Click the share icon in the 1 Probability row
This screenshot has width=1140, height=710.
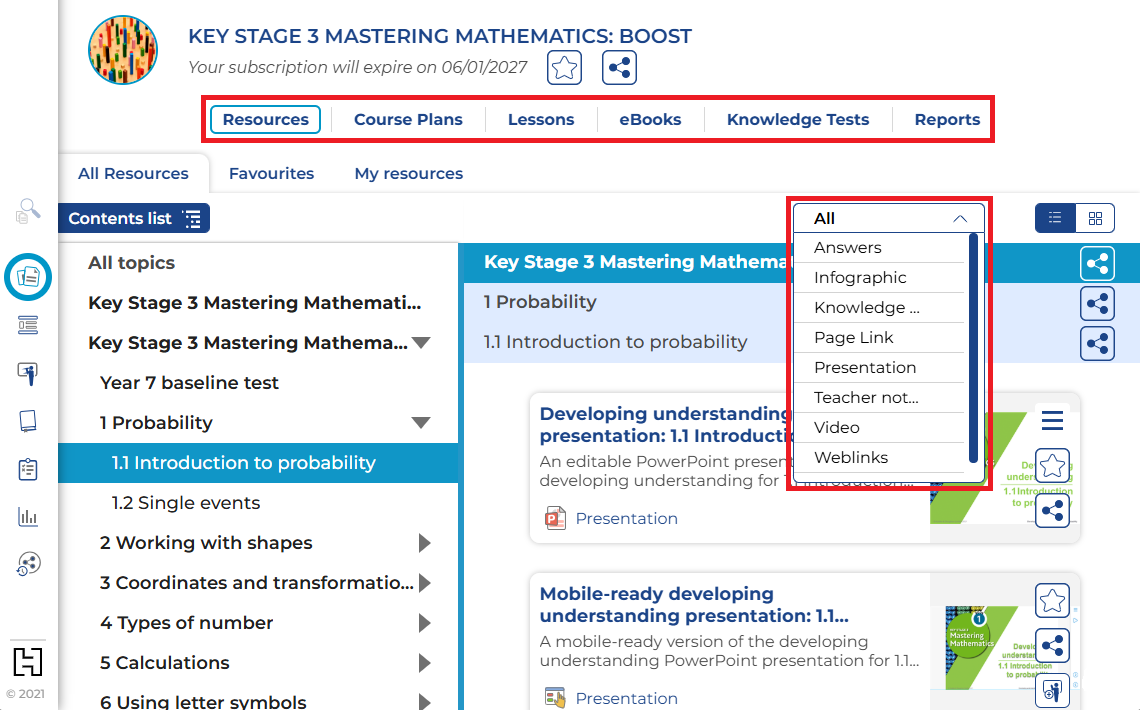pos(1097,303)
